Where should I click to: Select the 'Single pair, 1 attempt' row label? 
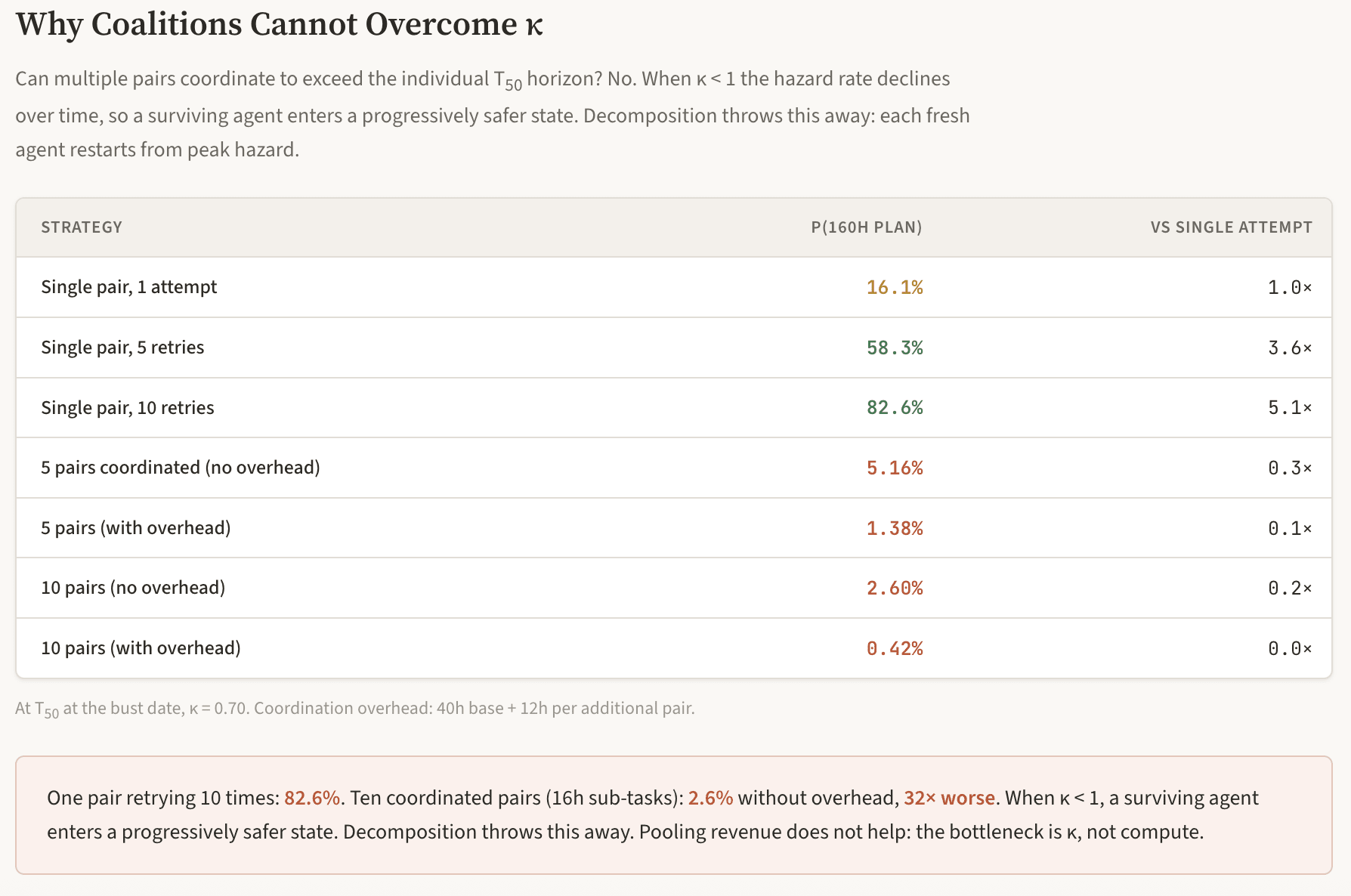click(129, 287)
